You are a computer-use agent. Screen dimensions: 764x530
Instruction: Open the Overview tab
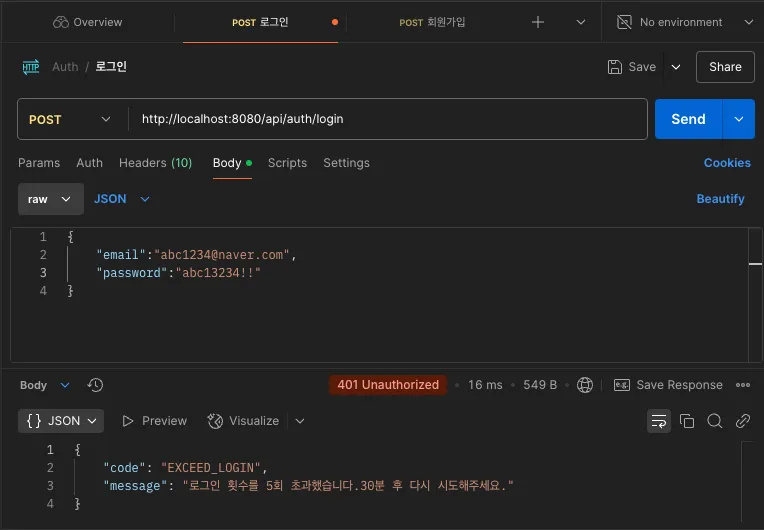click(88, 22)
